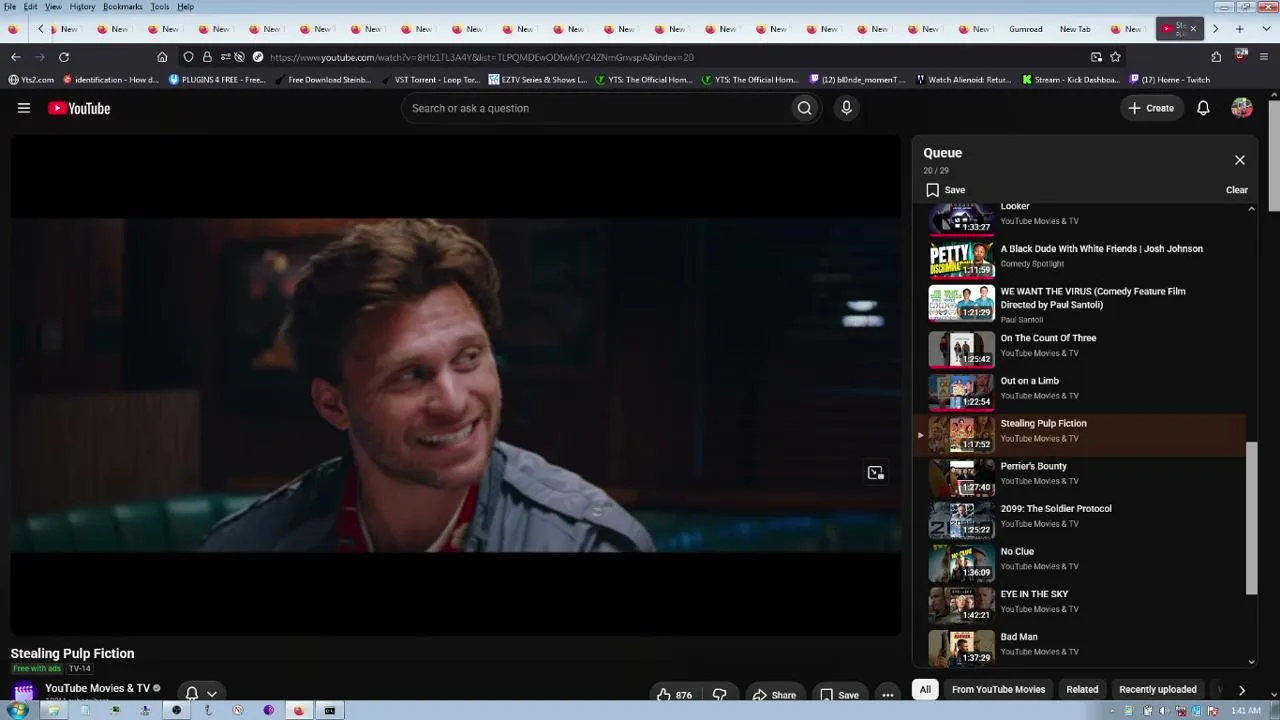Click Stealing Pulp Fiction queue entry

pyautogui.click(x=1082, y=434)
